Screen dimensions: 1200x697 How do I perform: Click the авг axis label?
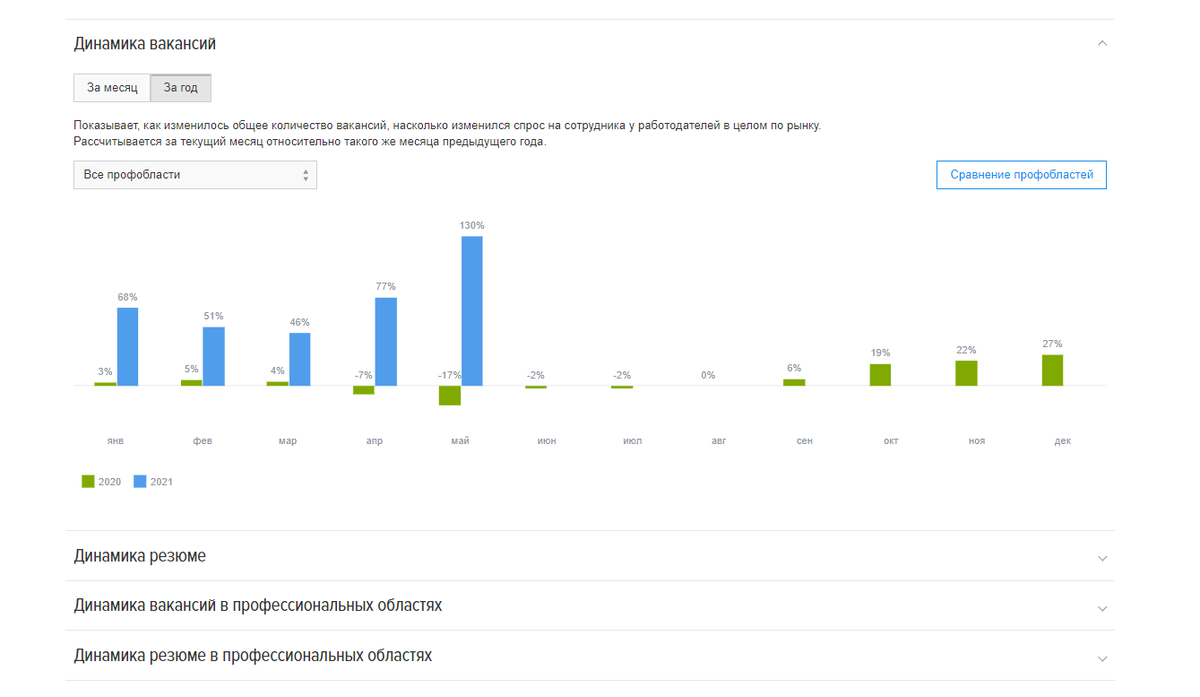pyautogui.click(x=719, y=441)
